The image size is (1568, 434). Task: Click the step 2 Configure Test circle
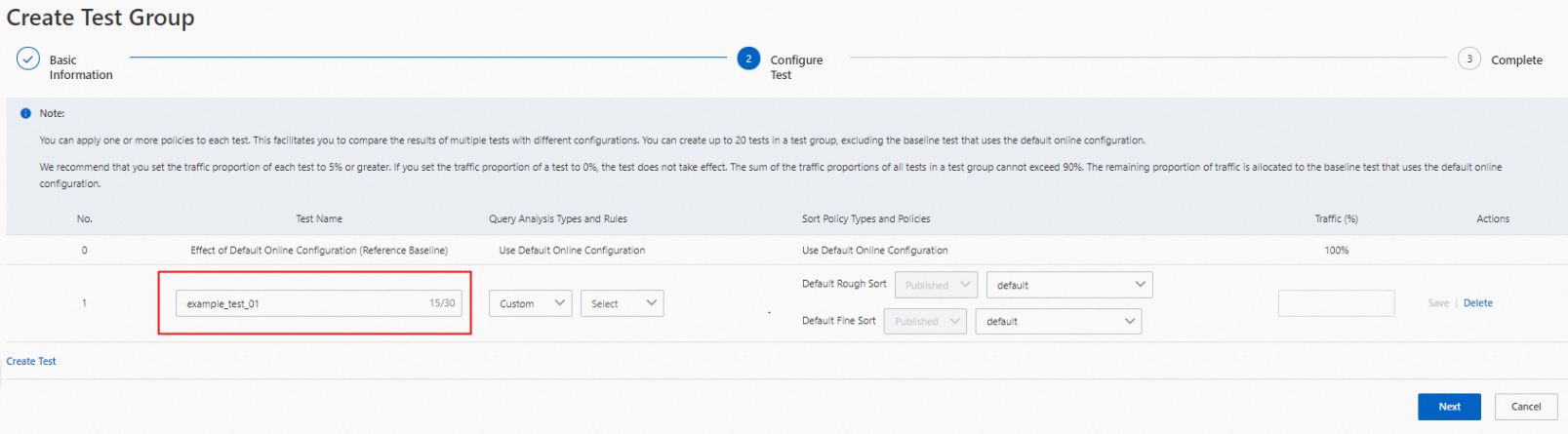pos(748,59)
